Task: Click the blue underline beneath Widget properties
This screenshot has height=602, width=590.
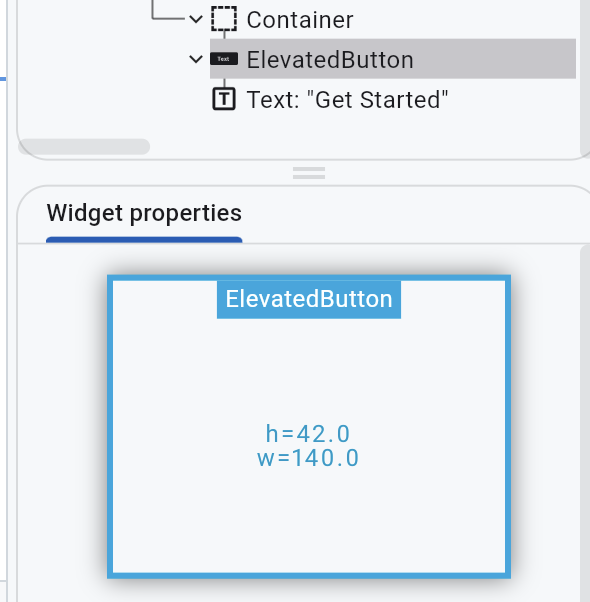Action: 144,240
